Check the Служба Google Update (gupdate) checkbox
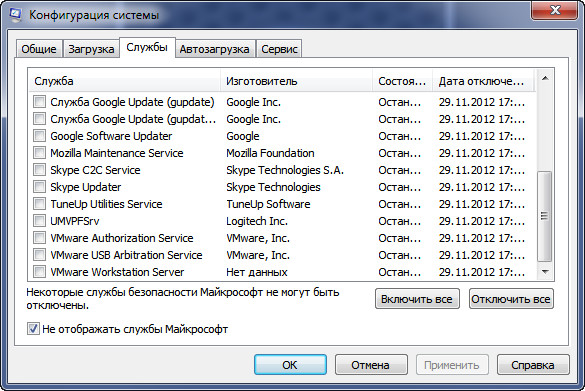This screenshot has height=391, width=585. 39,102
